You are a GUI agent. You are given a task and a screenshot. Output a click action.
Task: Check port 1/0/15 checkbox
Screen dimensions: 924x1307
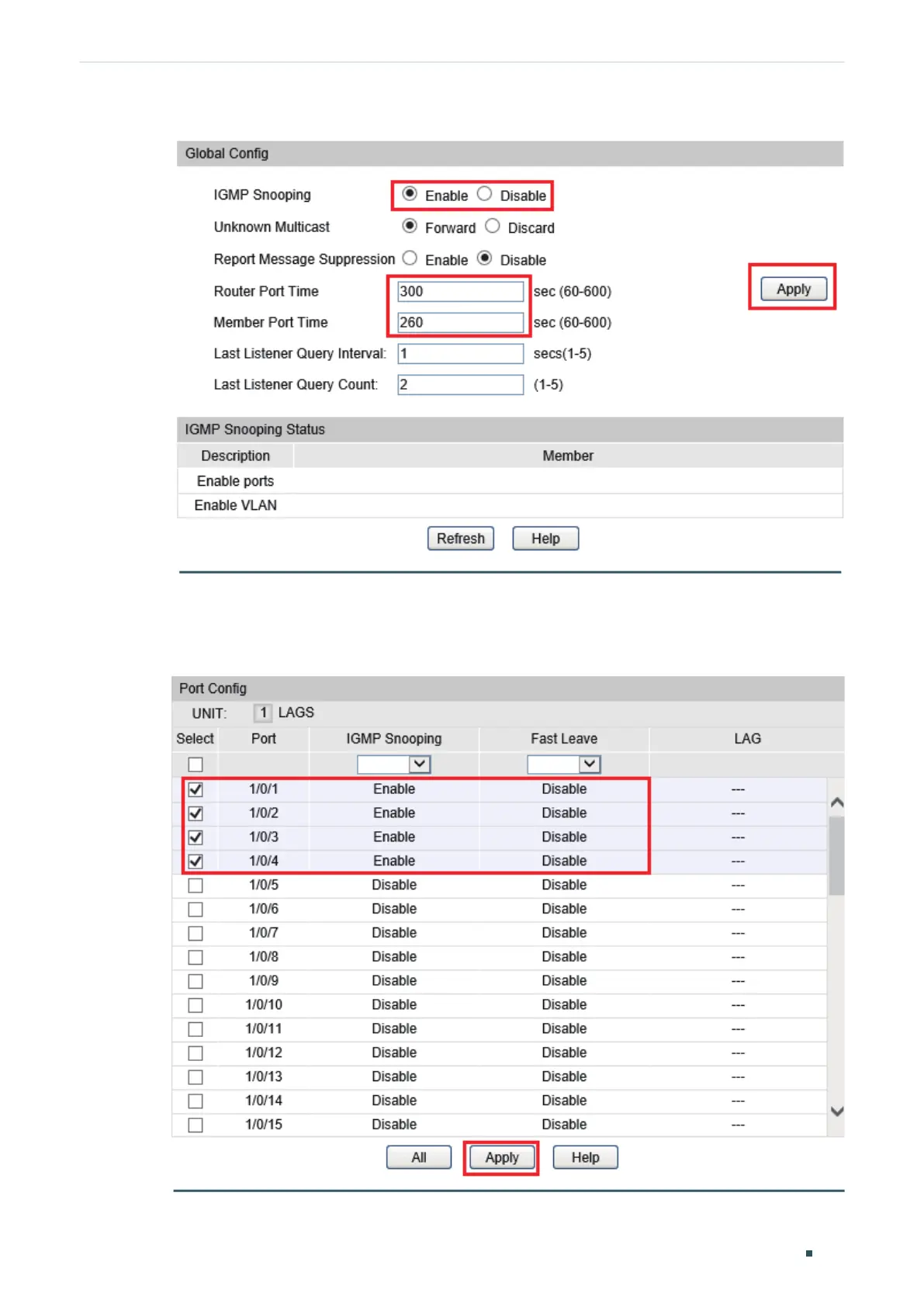196,1125
